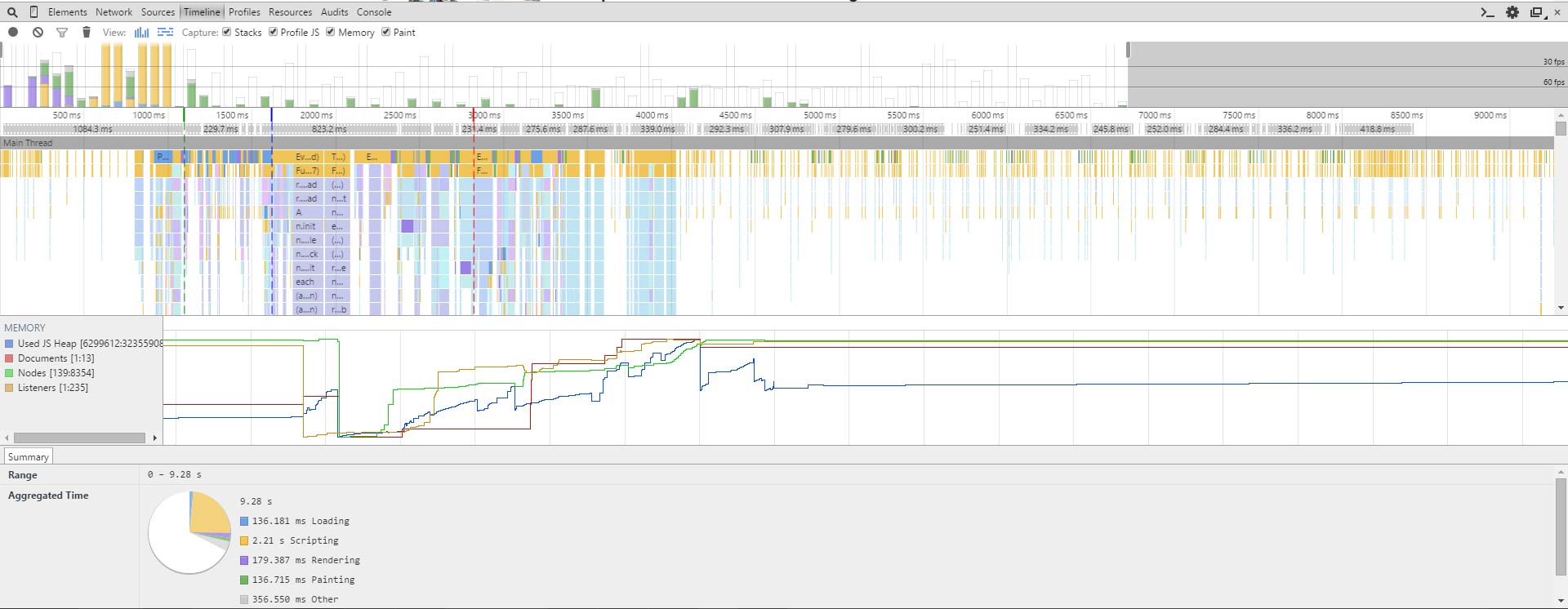Clear the timeline recording
Screen dimensions: 1568x609
(38, 32)
